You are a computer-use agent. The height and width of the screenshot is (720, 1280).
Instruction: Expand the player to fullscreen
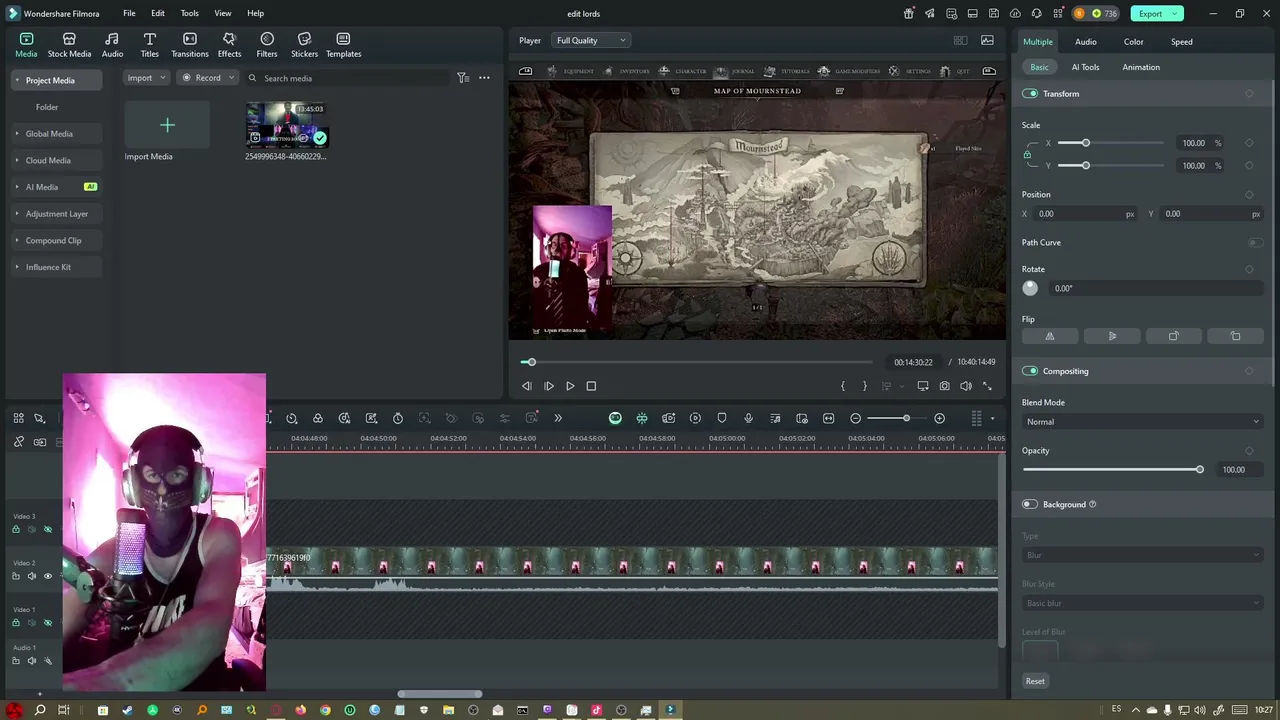[987, 386]
